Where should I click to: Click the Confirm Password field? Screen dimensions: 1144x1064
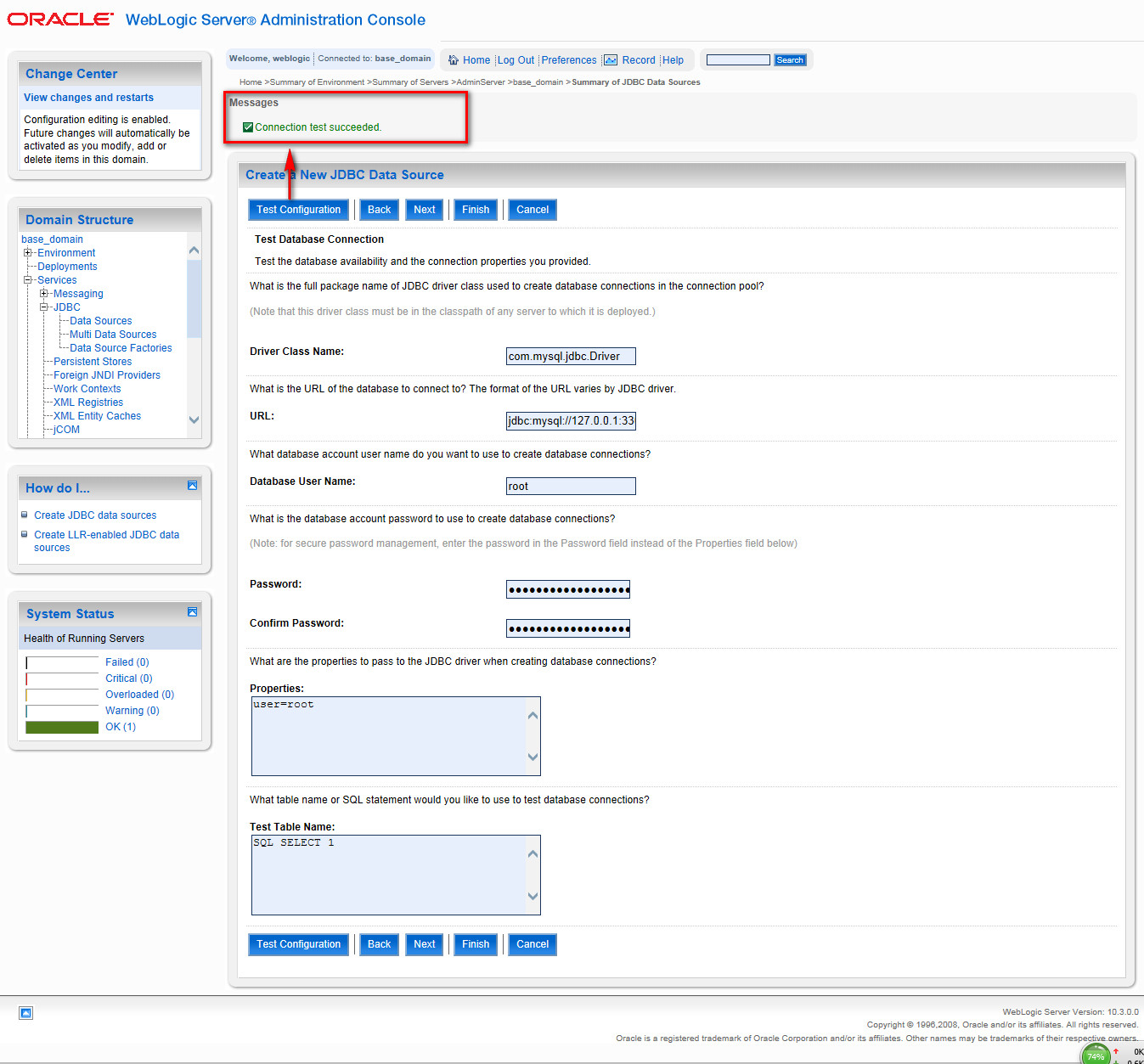[x=568, y=629]
